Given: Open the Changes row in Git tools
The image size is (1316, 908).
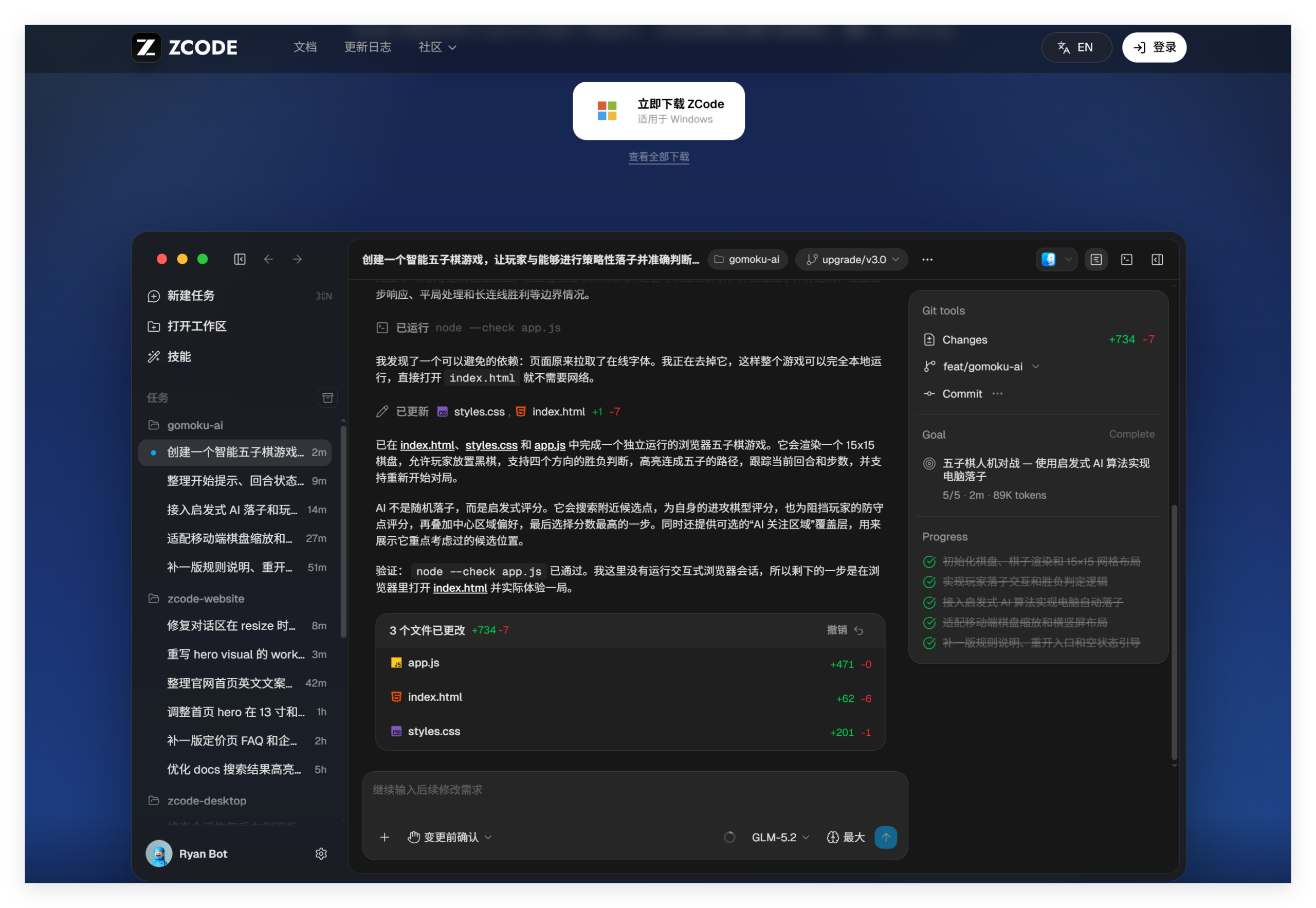Looking at the screenshot, I should point(1038,340).
